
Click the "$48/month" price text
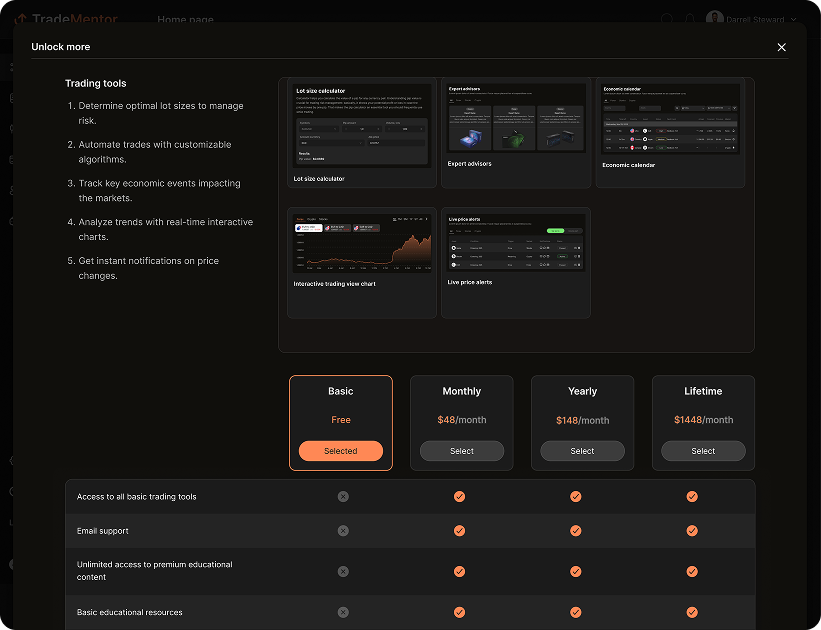(462, 420)
